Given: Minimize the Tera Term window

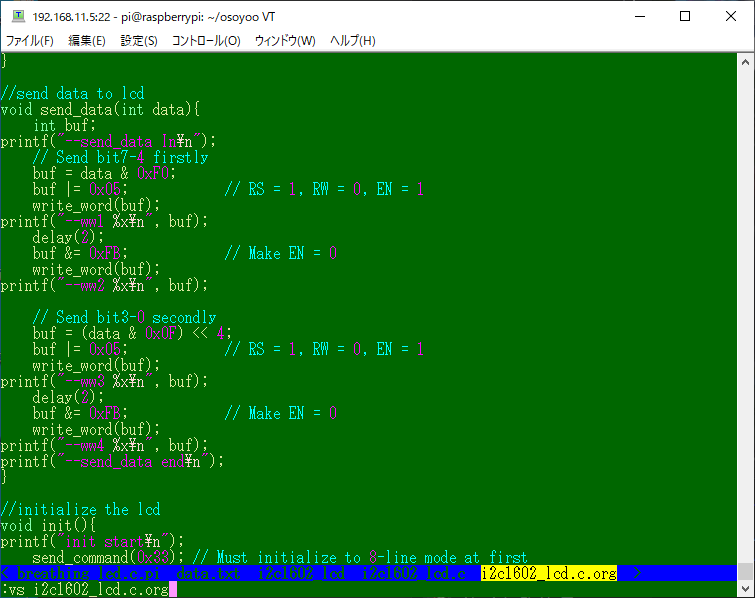Looking at the screenshot, I should pos(640,16).
